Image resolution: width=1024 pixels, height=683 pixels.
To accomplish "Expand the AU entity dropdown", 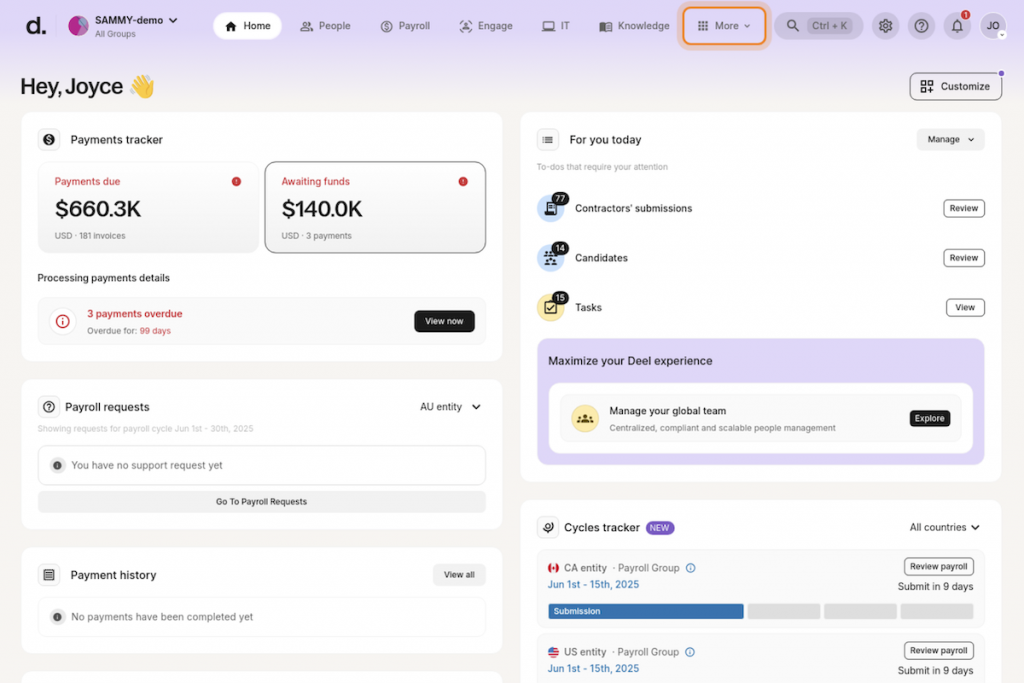I will coord(450,407).
